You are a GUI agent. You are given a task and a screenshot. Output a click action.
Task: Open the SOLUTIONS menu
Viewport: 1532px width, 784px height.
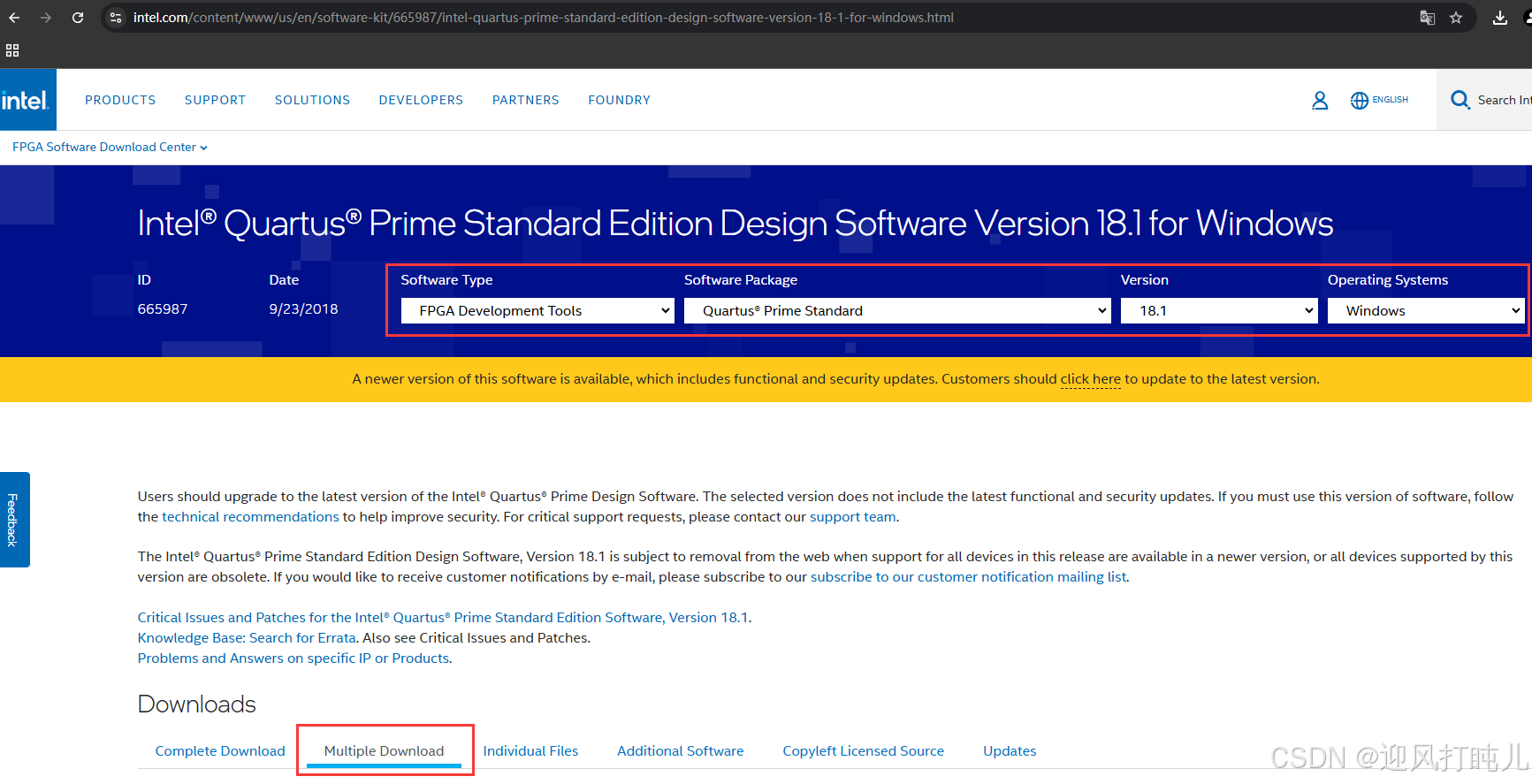(x=312, y=100)
